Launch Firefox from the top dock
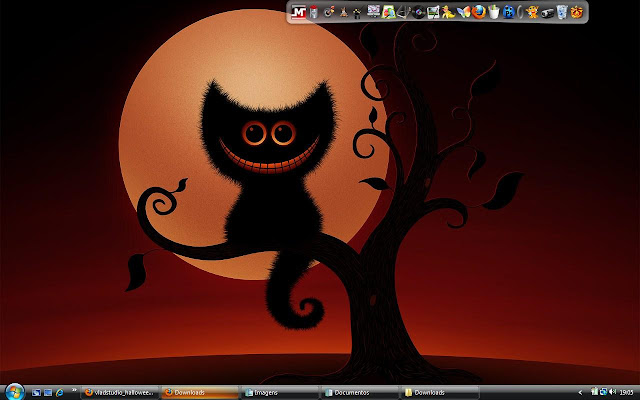 478,12
